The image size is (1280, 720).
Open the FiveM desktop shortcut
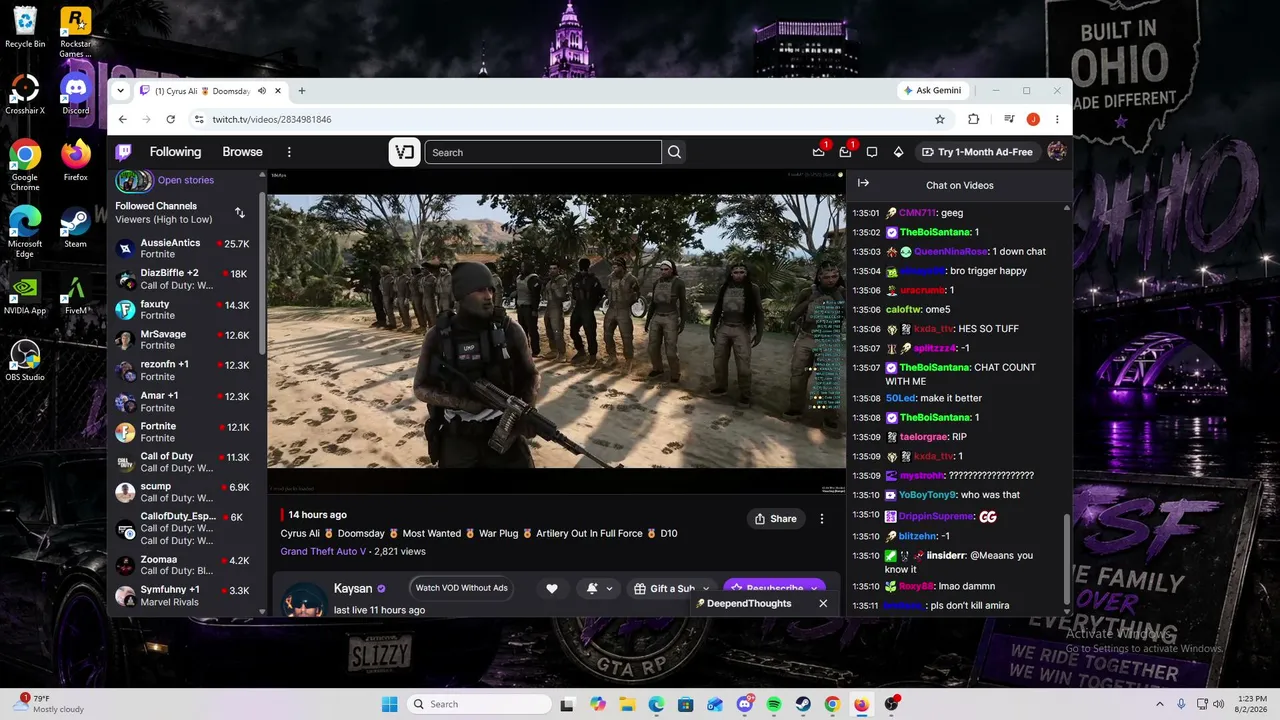coord(76,295)
